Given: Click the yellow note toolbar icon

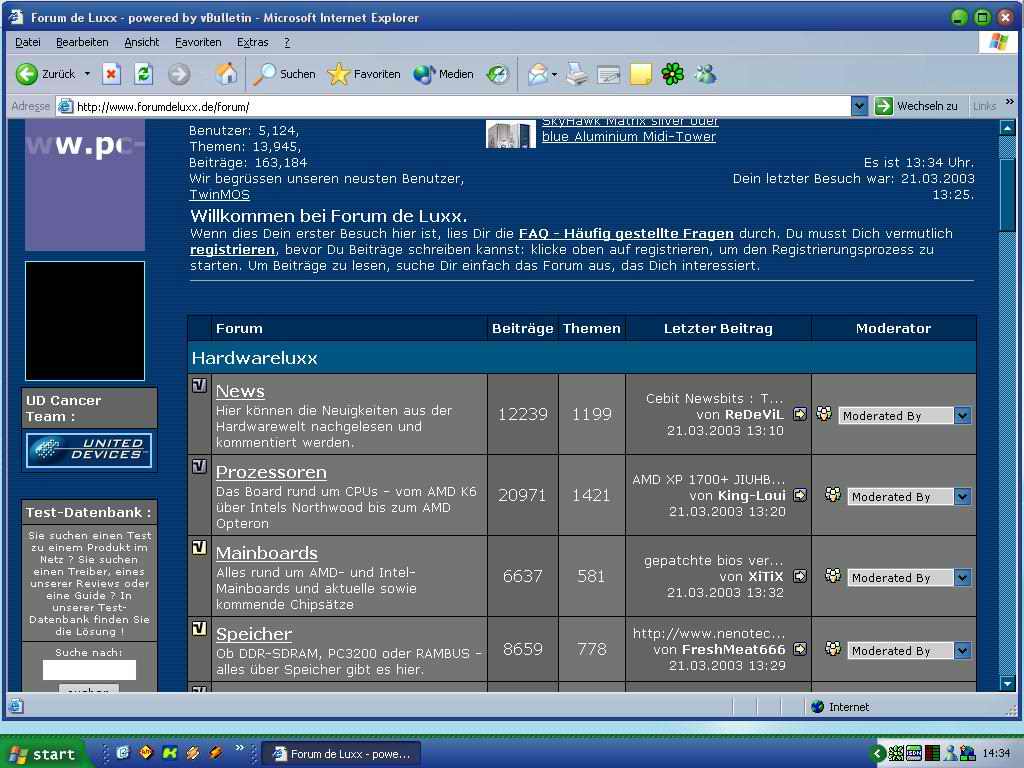Looking at the screenshot, I should (x=641, y=74).
